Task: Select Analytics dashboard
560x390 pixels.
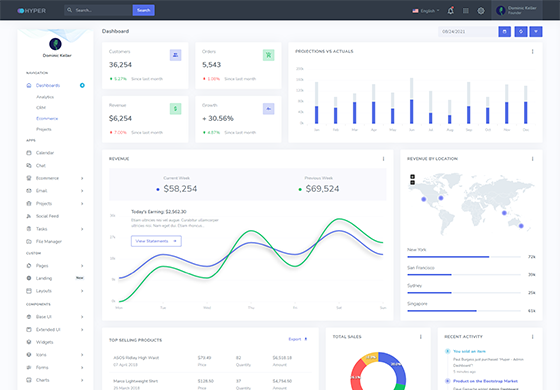Action: (45, 97)
